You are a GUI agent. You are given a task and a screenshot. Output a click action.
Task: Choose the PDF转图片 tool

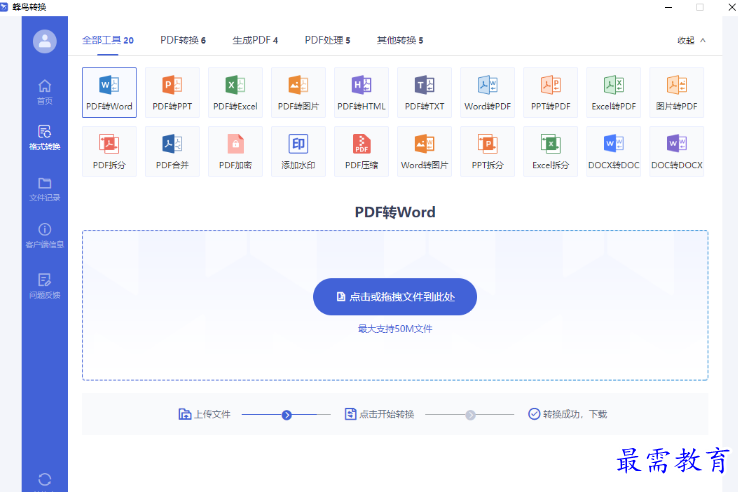[x=298, y=92]
